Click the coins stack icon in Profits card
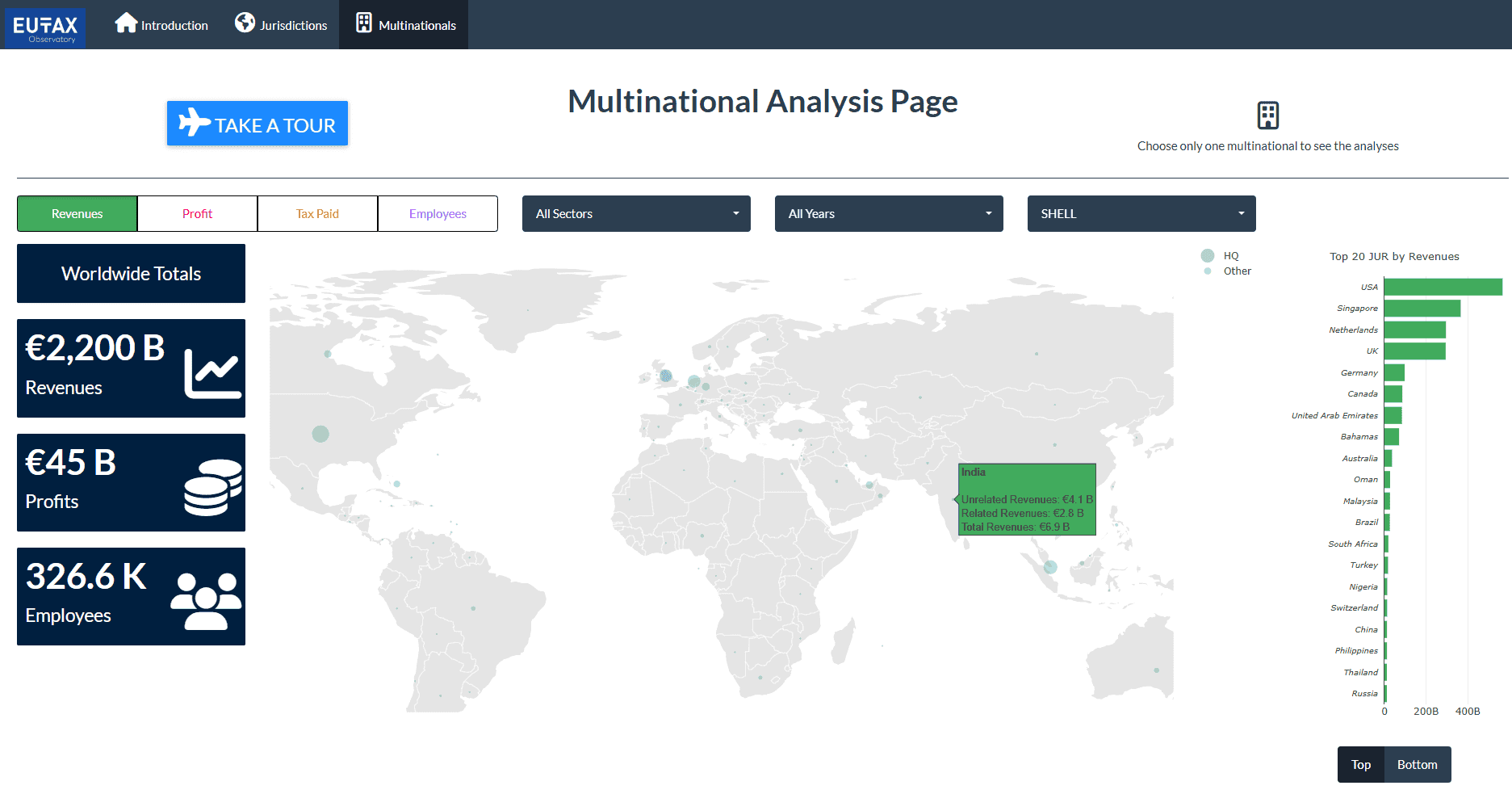This screenshot has height=794, width=1512. pos(212,487)
